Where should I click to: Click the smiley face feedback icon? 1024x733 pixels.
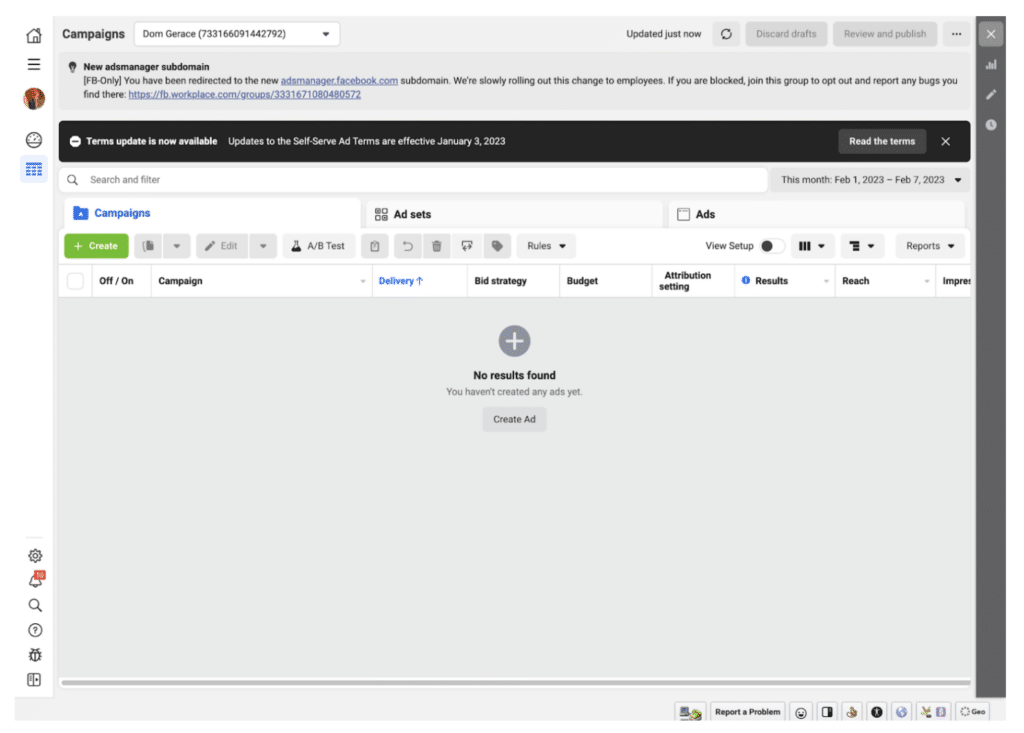(801, 712)
